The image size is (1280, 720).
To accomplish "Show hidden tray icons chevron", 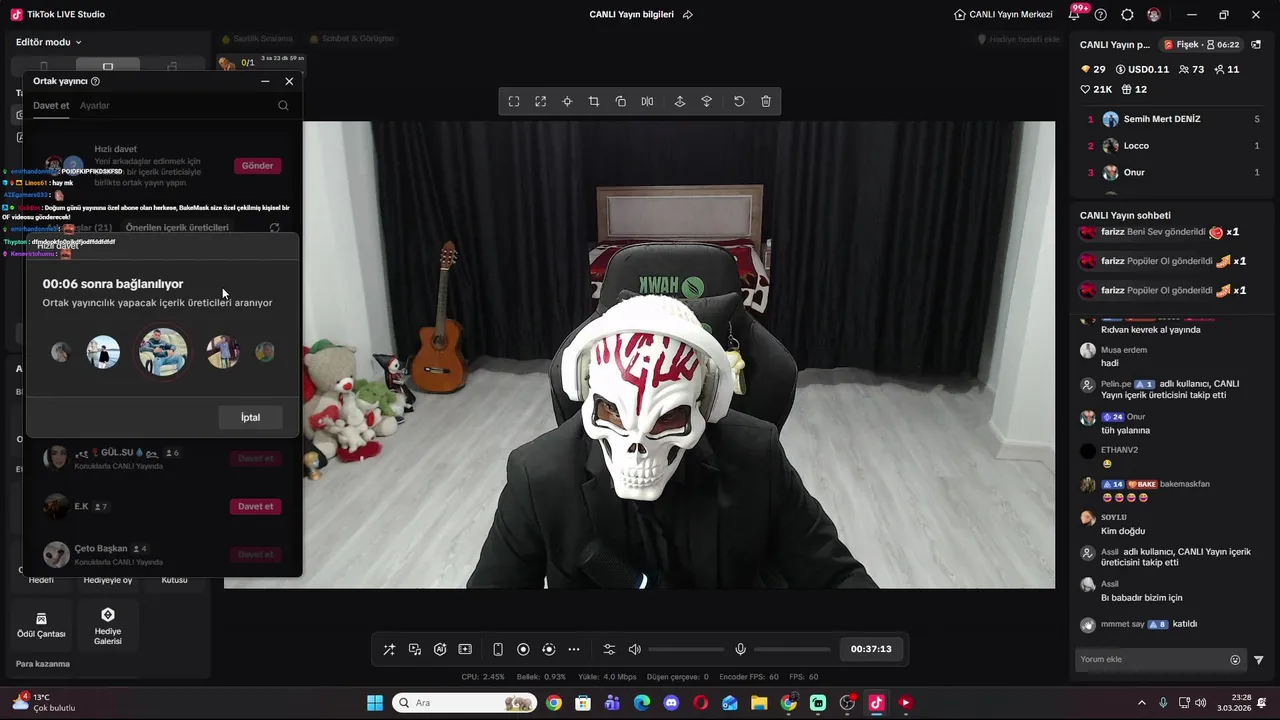I will point(1142,703).
